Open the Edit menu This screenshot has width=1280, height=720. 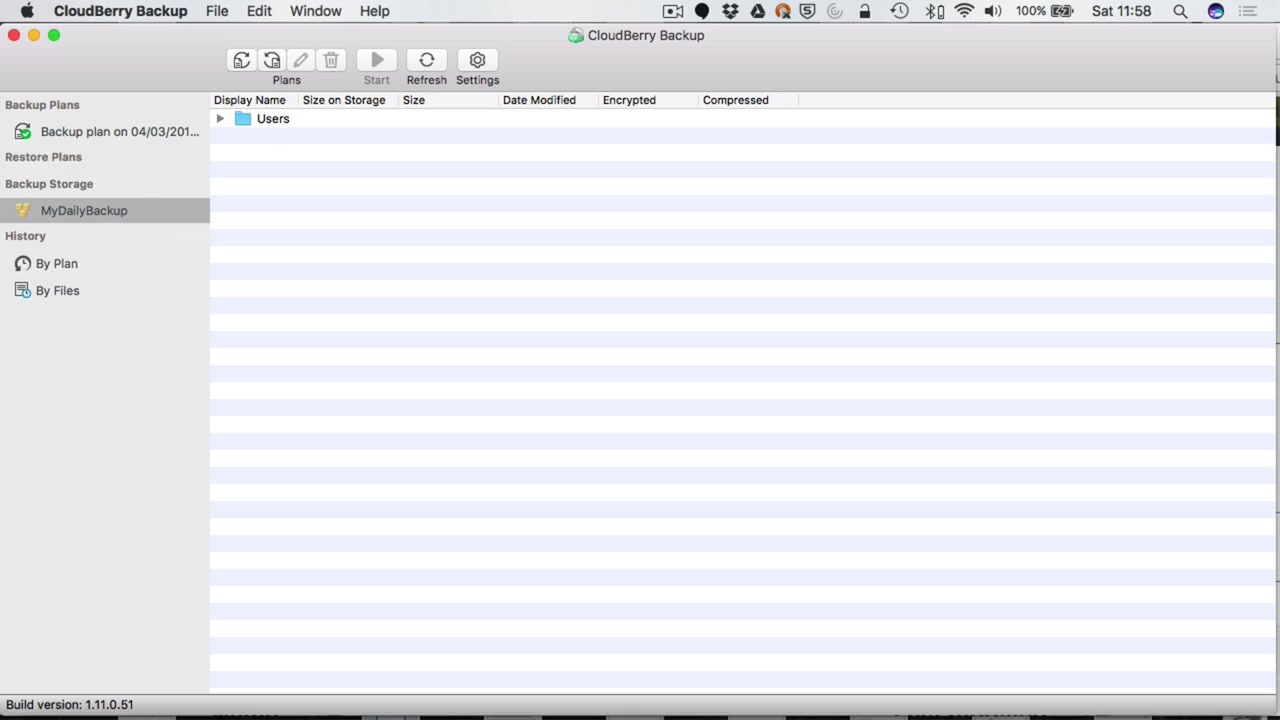click(x=259, y=11)
